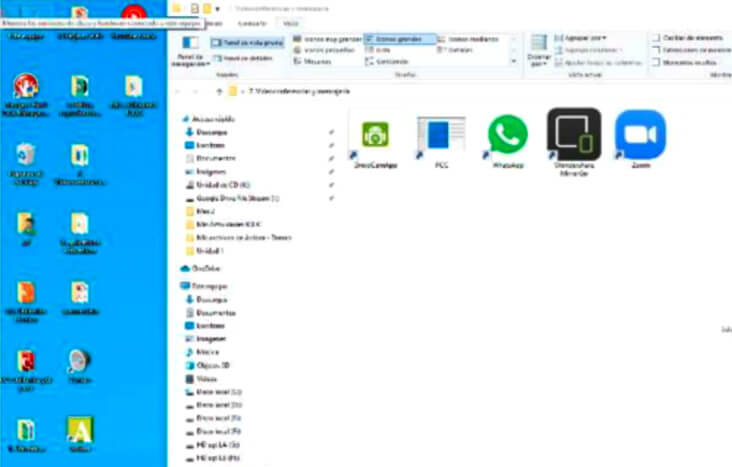This screenshot has height=467, width=732.
Task: Choose Mosaicos layout
Action: coord(312,62)
